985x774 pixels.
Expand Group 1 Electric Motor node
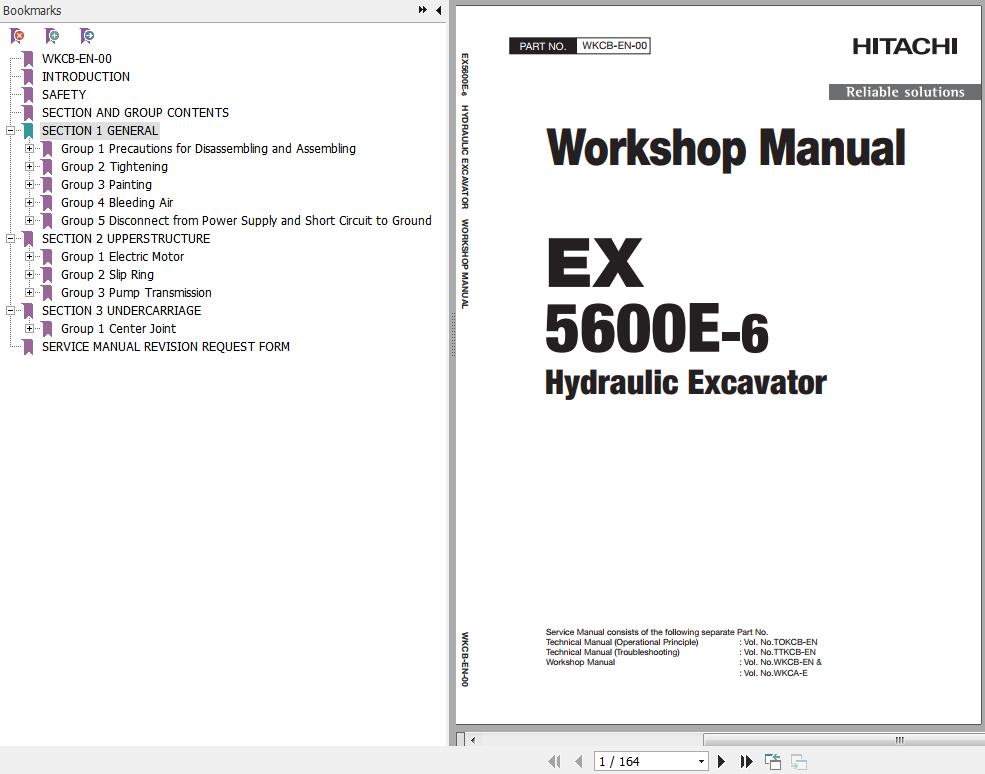coord(29,256)
